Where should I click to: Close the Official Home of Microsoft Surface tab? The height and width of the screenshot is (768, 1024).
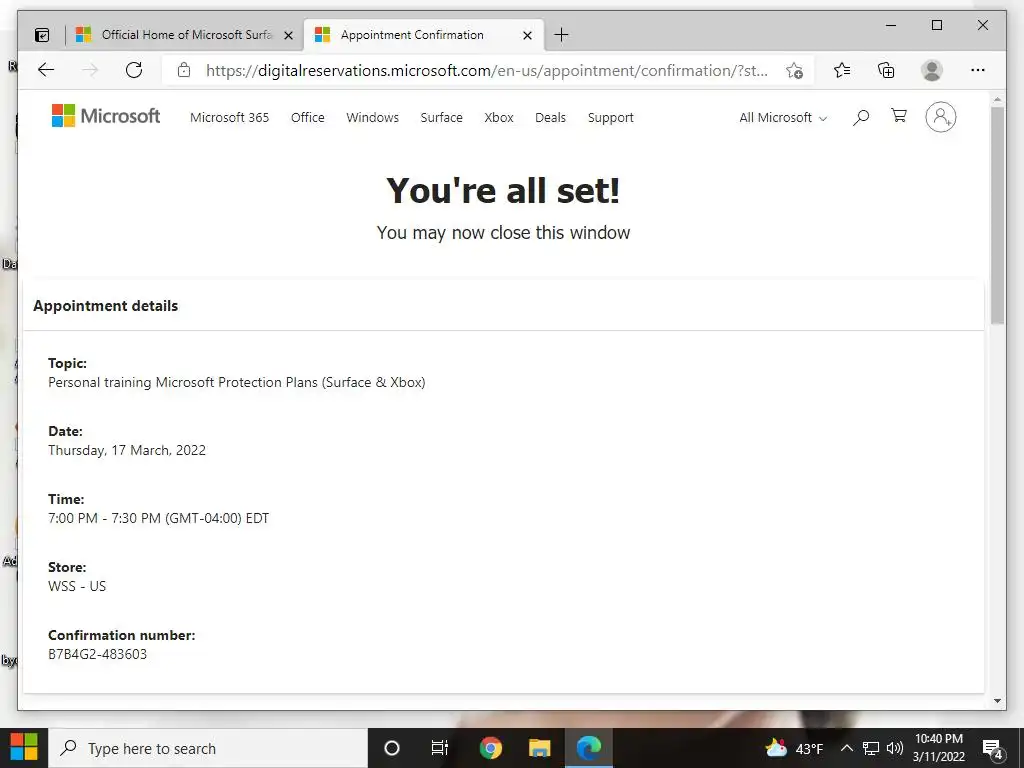(x=288, y=35)
